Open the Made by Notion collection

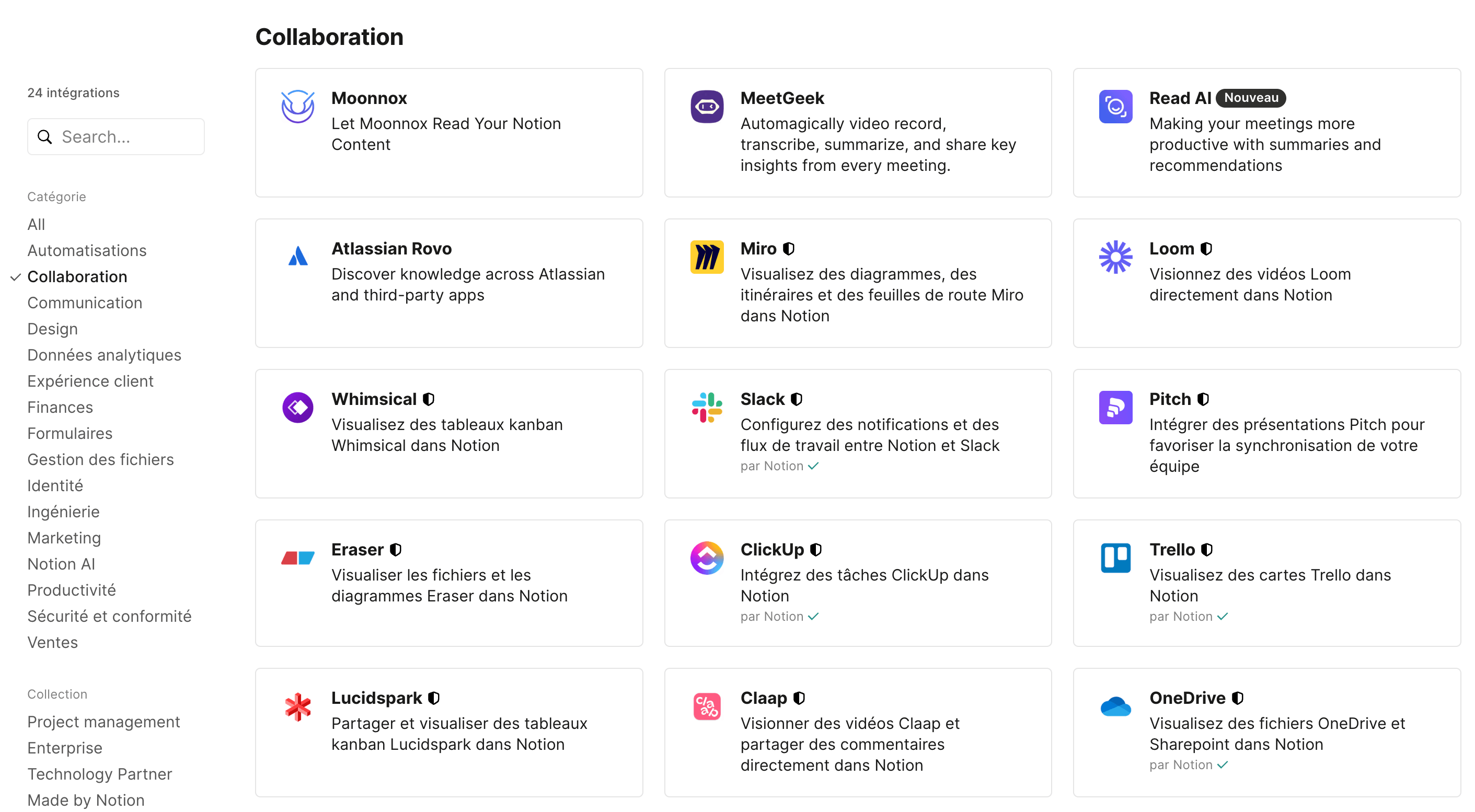pyautogui.click(x=86, y=800)
